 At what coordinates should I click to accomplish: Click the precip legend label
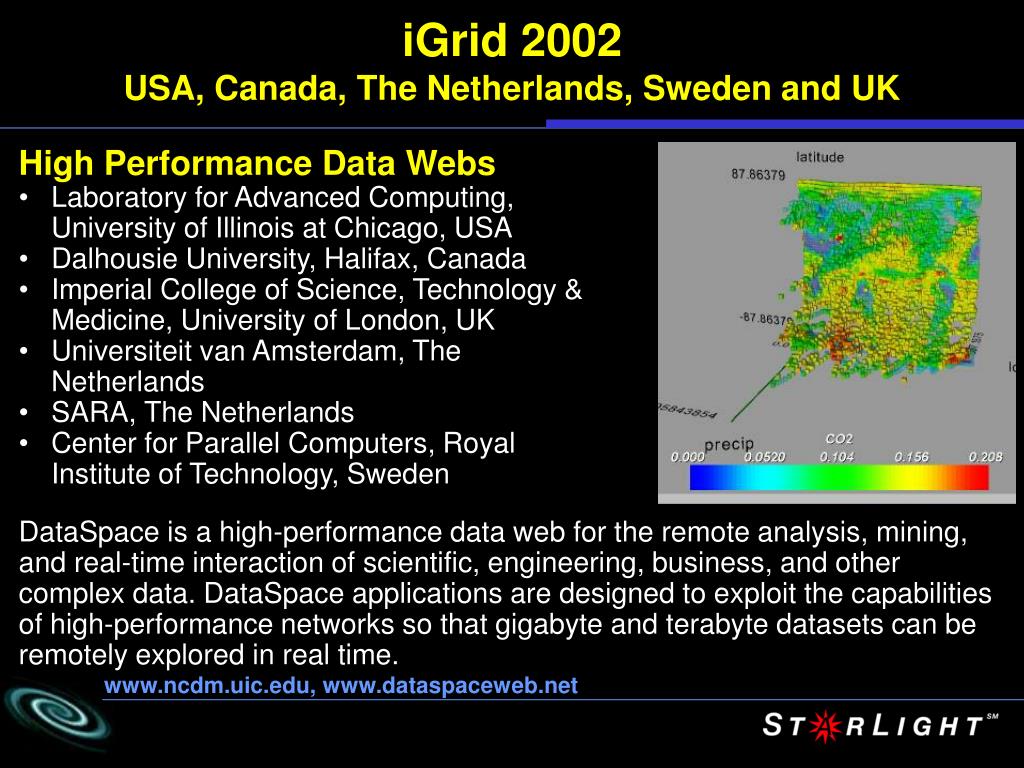[x=729, y=444]
